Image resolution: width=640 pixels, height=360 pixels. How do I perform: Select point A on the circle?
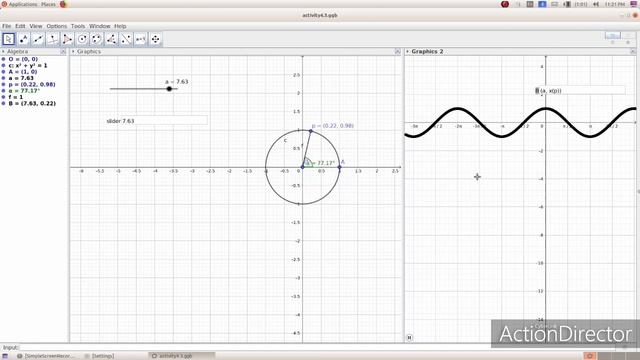(339, 167)
